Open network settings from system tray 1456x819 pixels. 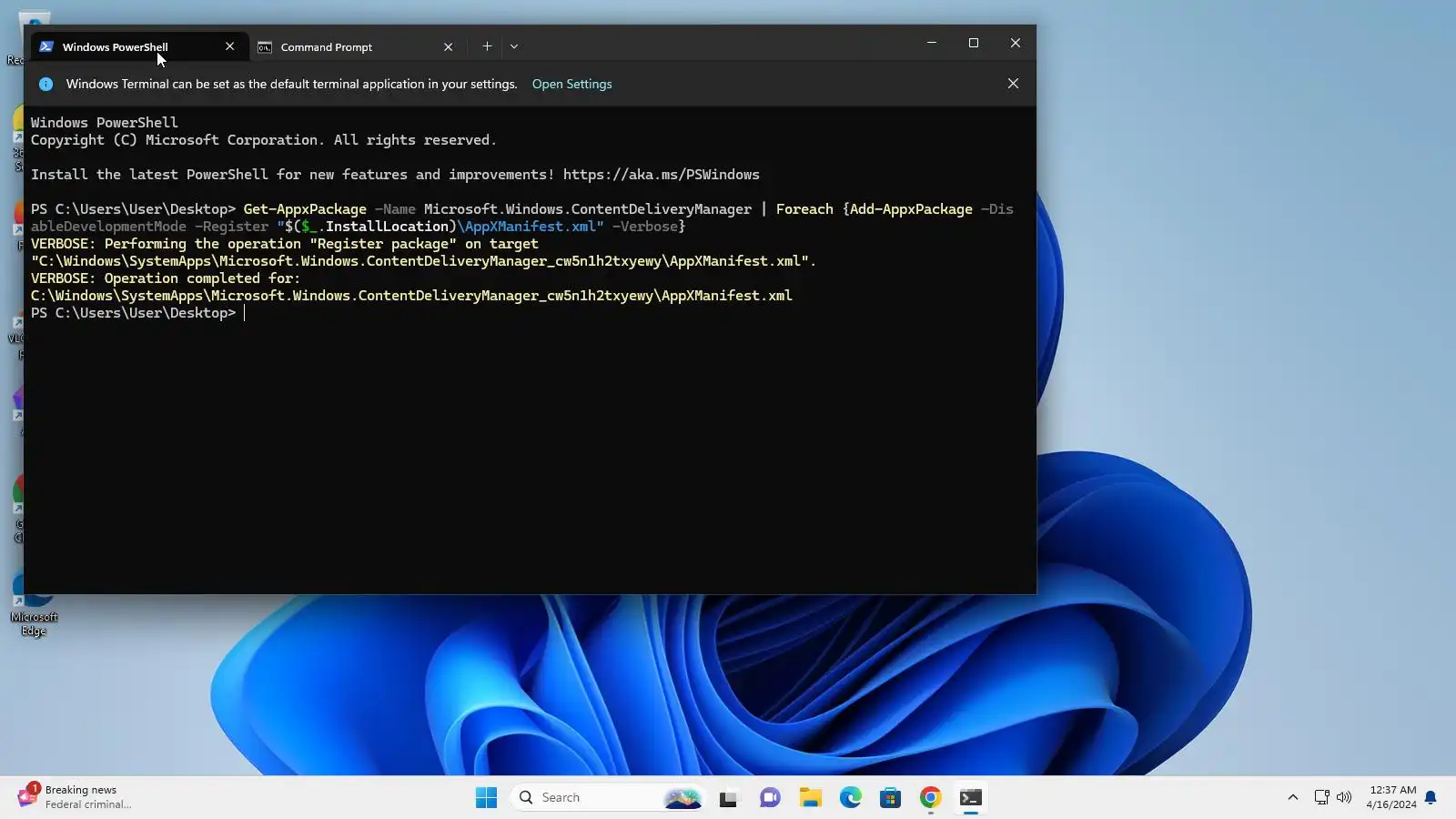[1322, 798]
